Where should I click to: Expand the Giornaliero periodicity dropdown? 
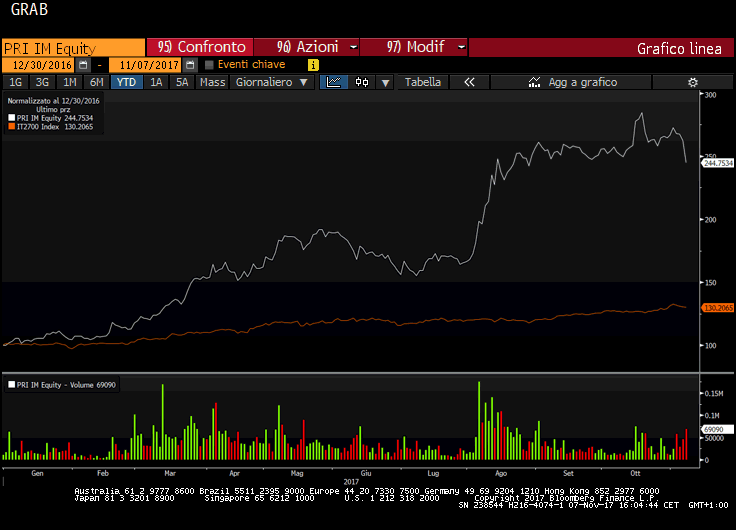tap(271, 82)
